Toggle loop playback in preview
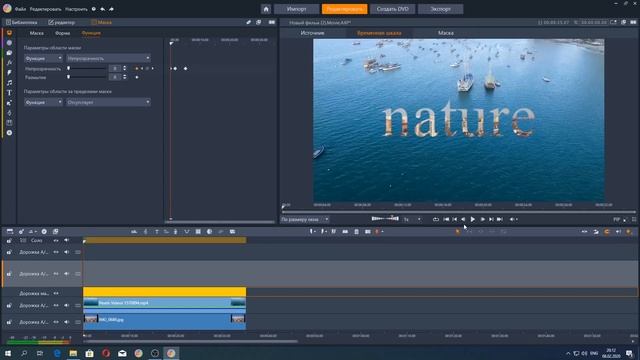Image resolution: width=640 pixels, height=360 pixels. [x=436, y=220]
